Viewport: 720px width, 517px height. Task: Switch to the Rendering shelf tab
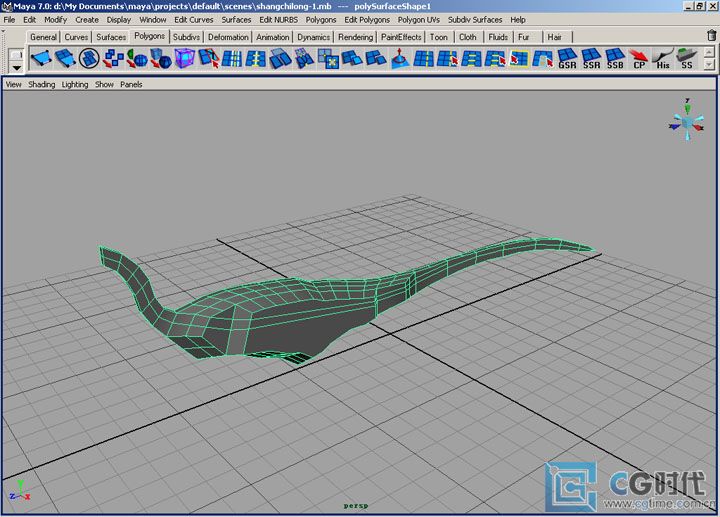[x=355, y=37]
